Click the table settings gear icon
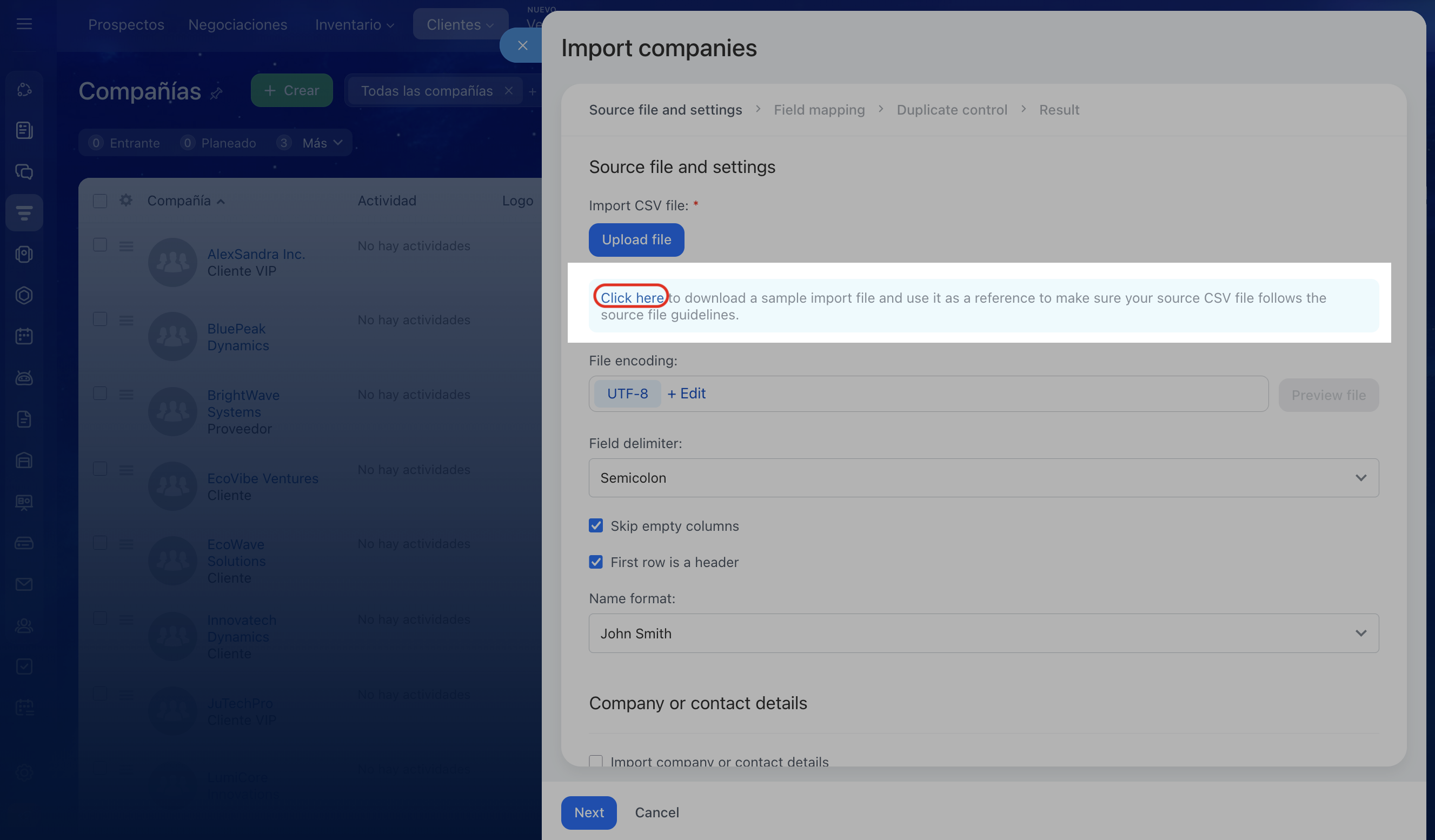 click(x=126, y=201)
